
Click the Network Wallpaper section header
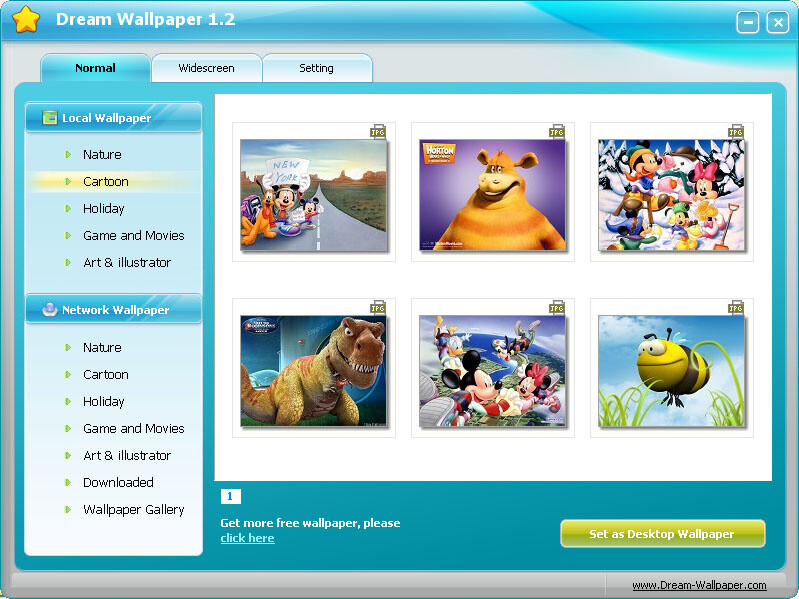point(114,309)
